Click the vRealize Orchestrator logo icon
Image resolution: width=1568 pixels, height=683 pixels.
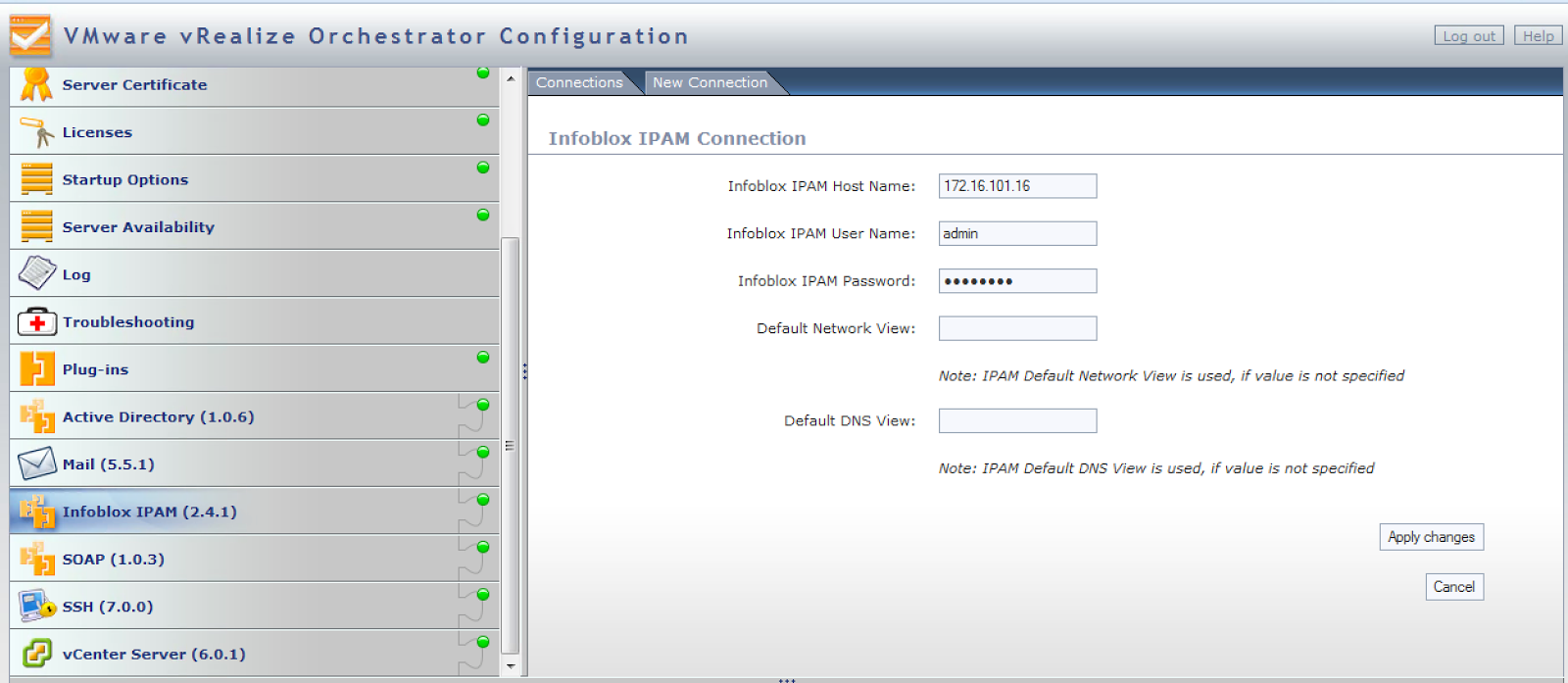pyautogui.click(x=29, y=35)
